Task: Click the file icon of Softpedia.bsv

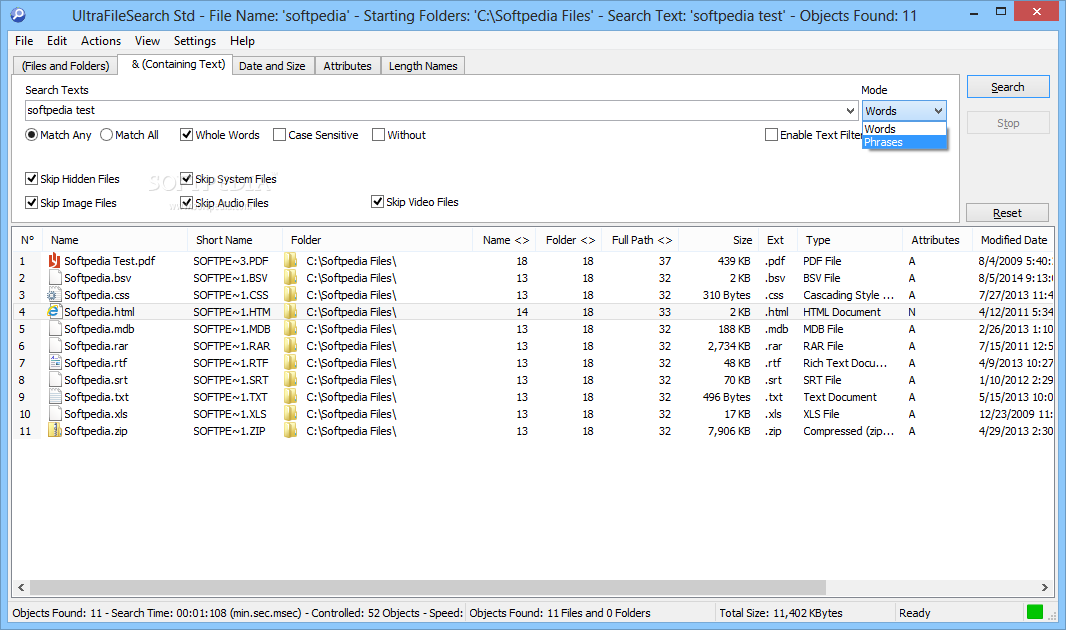Action: point(55,277)
